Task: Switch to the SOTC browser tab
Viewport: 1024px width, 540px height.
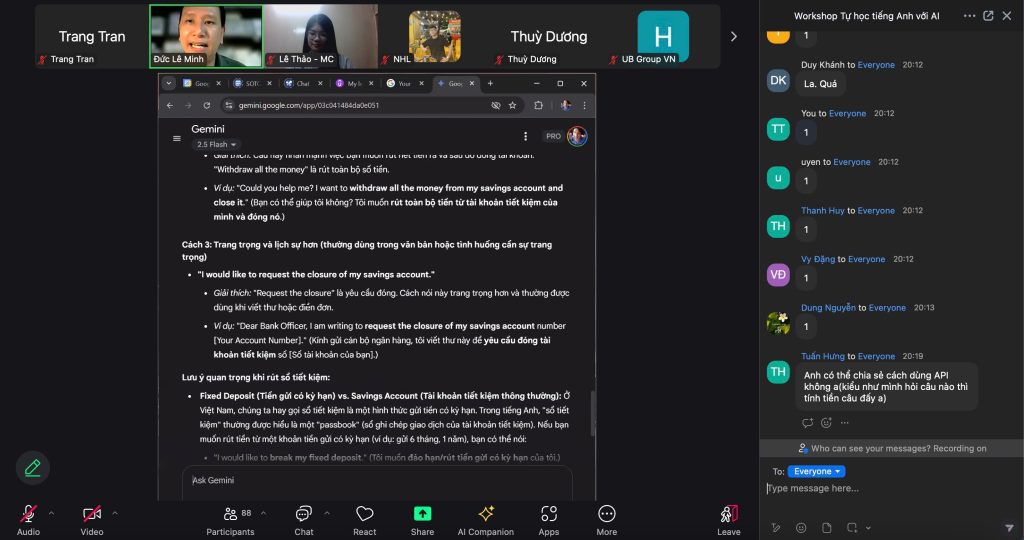Action: point(251,84)
